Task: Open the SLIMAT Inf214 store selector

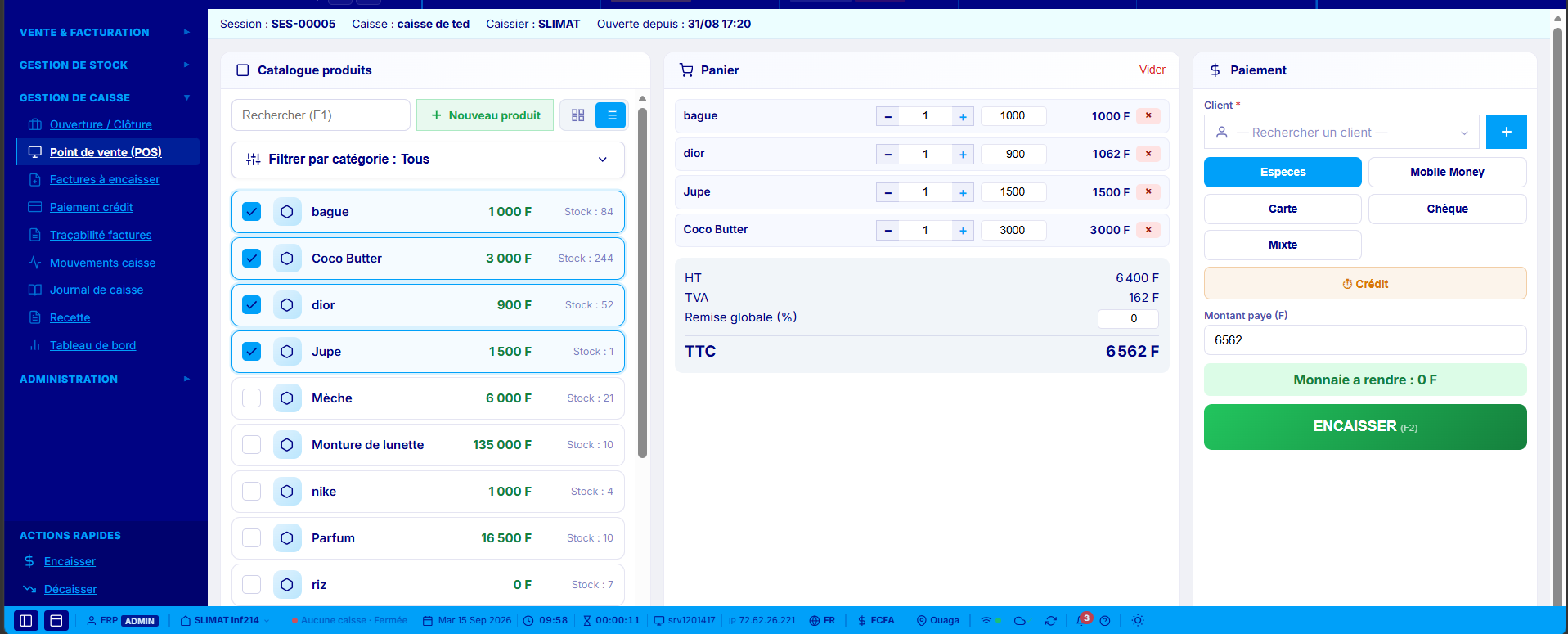Action: pyautogui.click(x=225, y=621)
